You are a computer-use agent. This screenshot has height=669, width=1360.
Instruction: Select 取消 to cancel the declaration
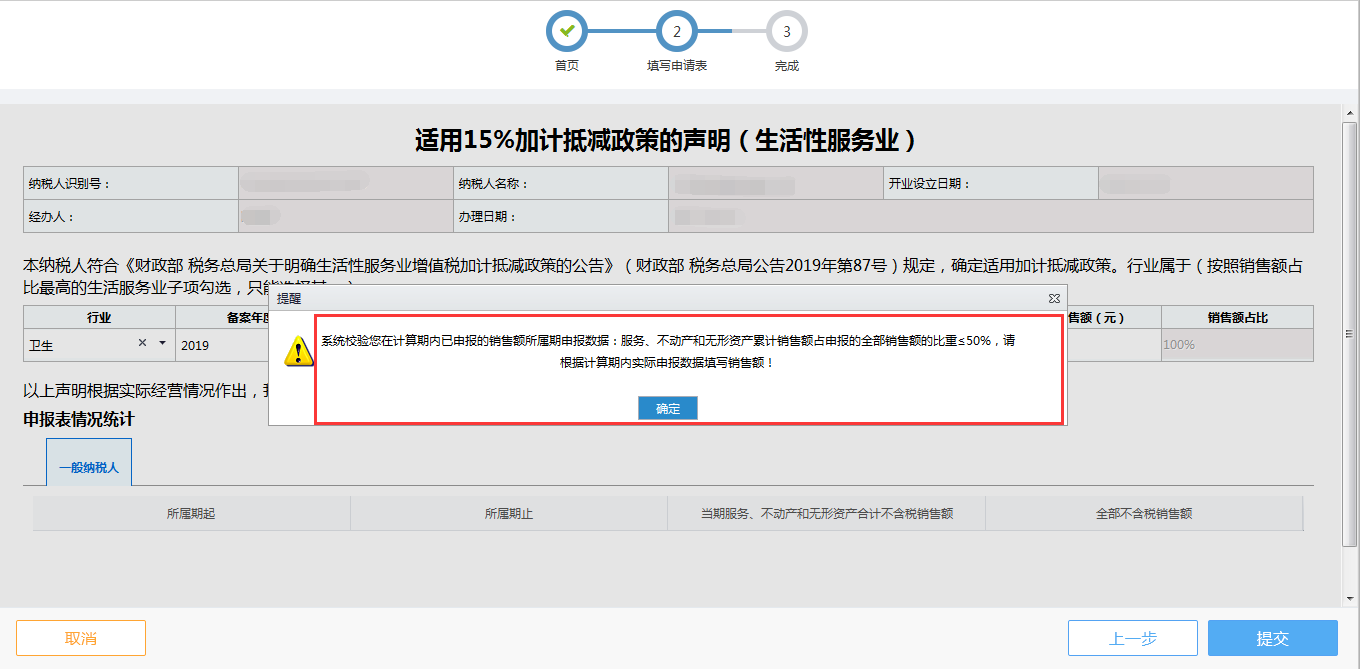tap(80, 637)
